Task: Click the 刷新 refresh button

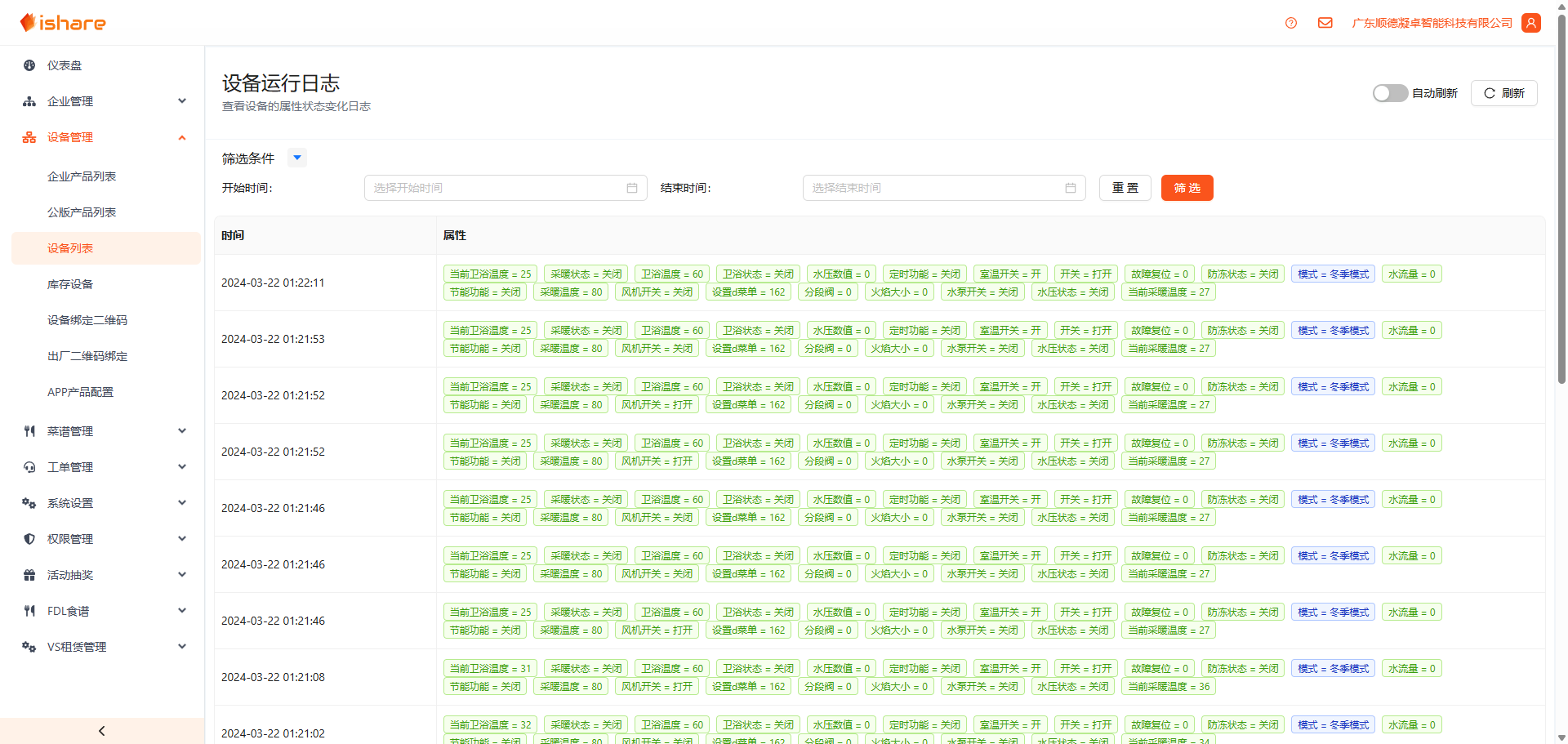Action: click(1503, 93)
